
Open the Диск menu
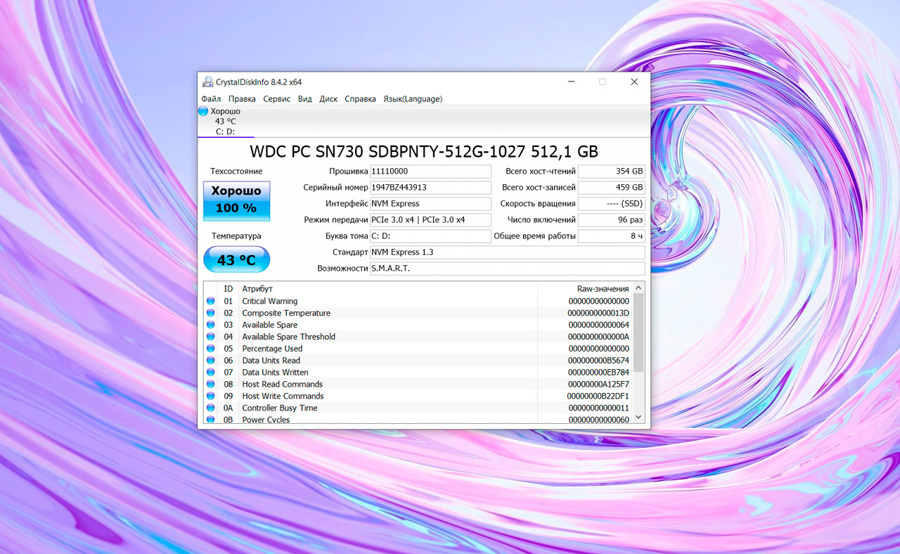328,99
